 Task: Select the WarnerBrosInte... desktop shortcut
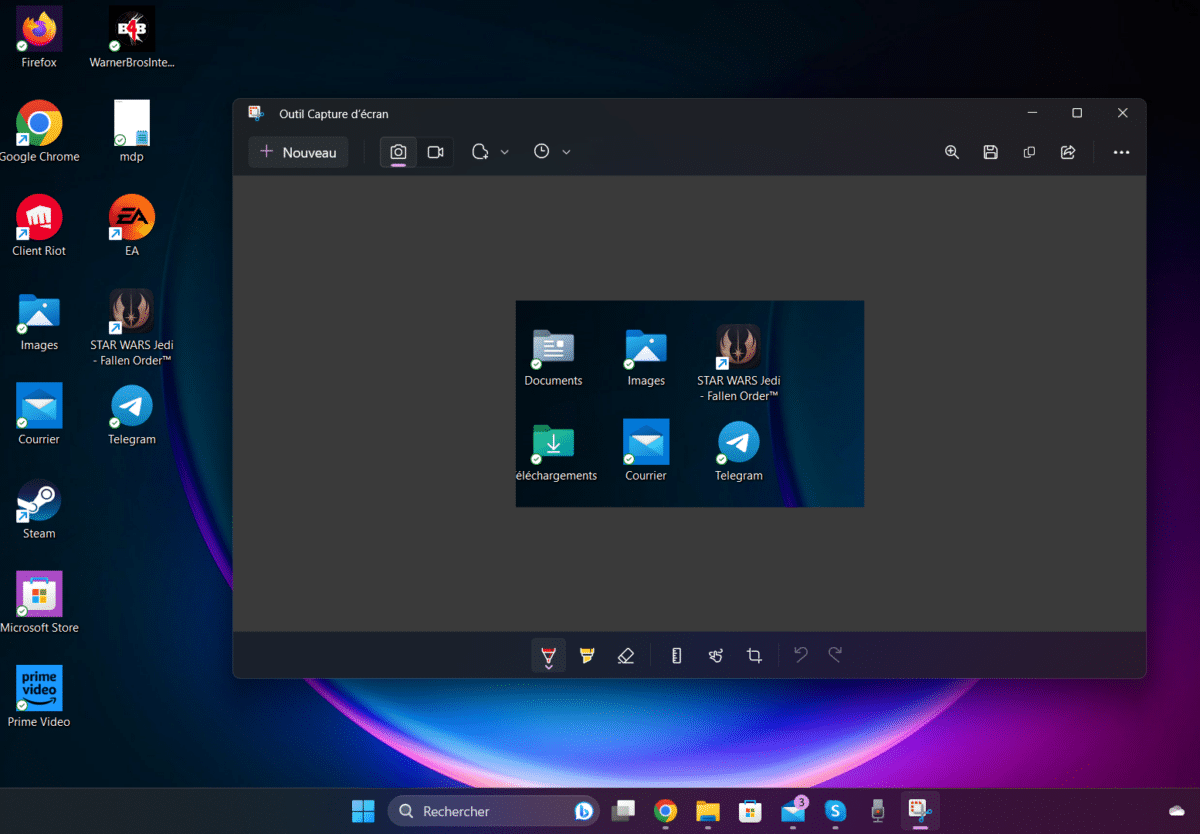coord(132,38)
